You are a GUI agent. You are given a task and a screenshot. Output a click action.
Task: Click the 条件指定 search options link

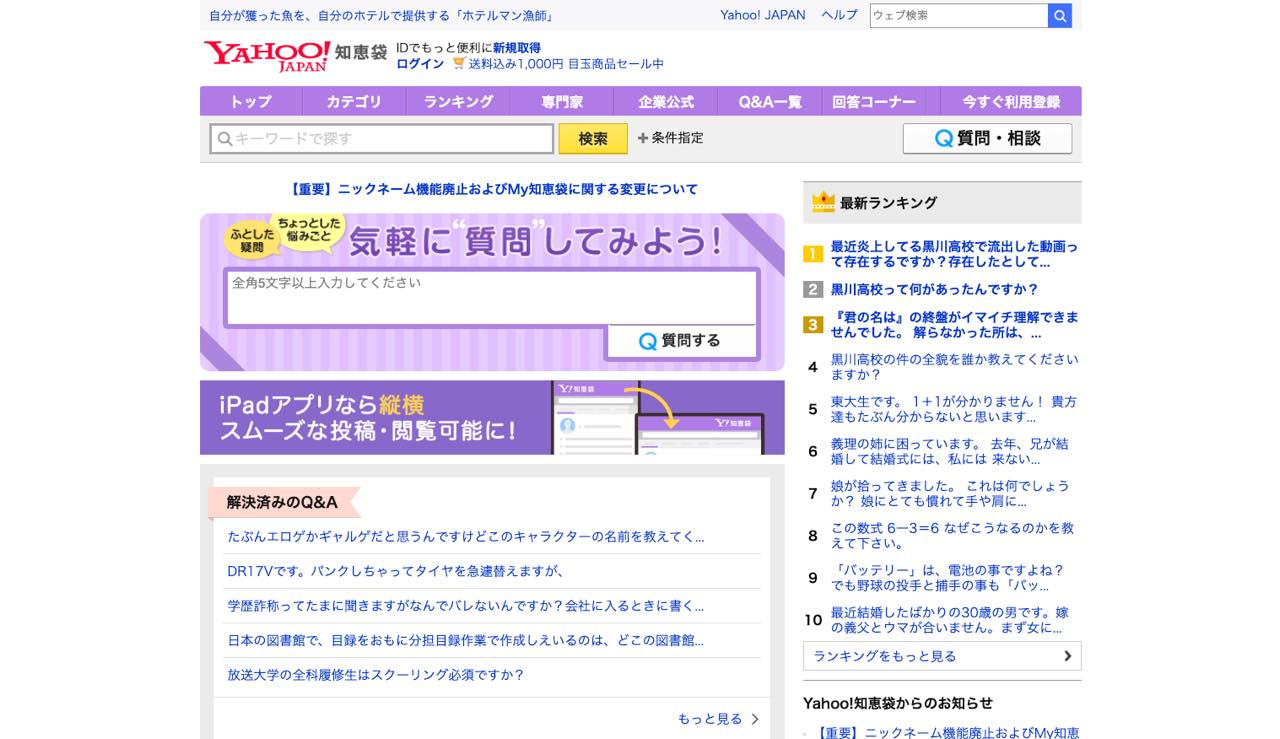point(677,138)
